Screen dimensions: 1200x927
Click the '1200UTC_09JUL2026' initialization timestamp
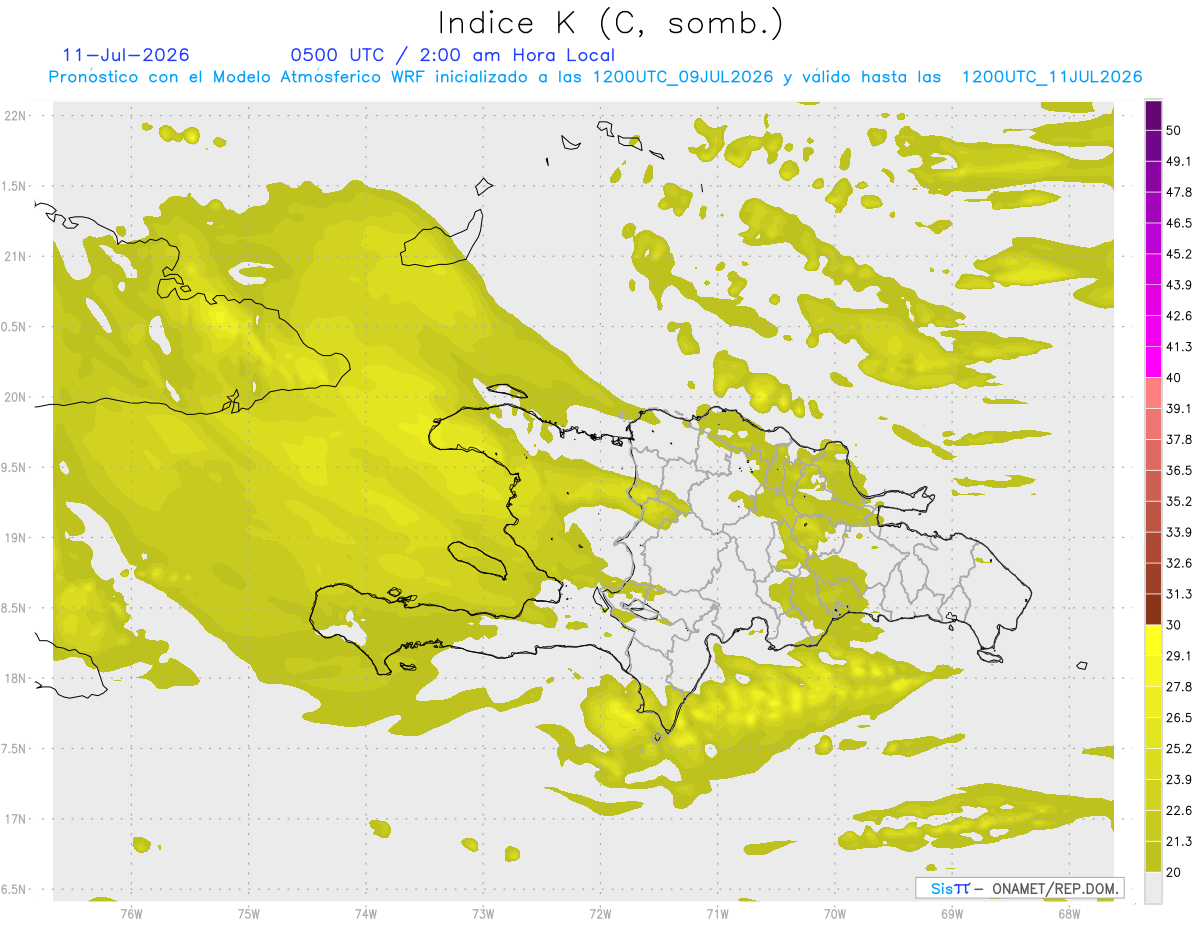(683, 77)
